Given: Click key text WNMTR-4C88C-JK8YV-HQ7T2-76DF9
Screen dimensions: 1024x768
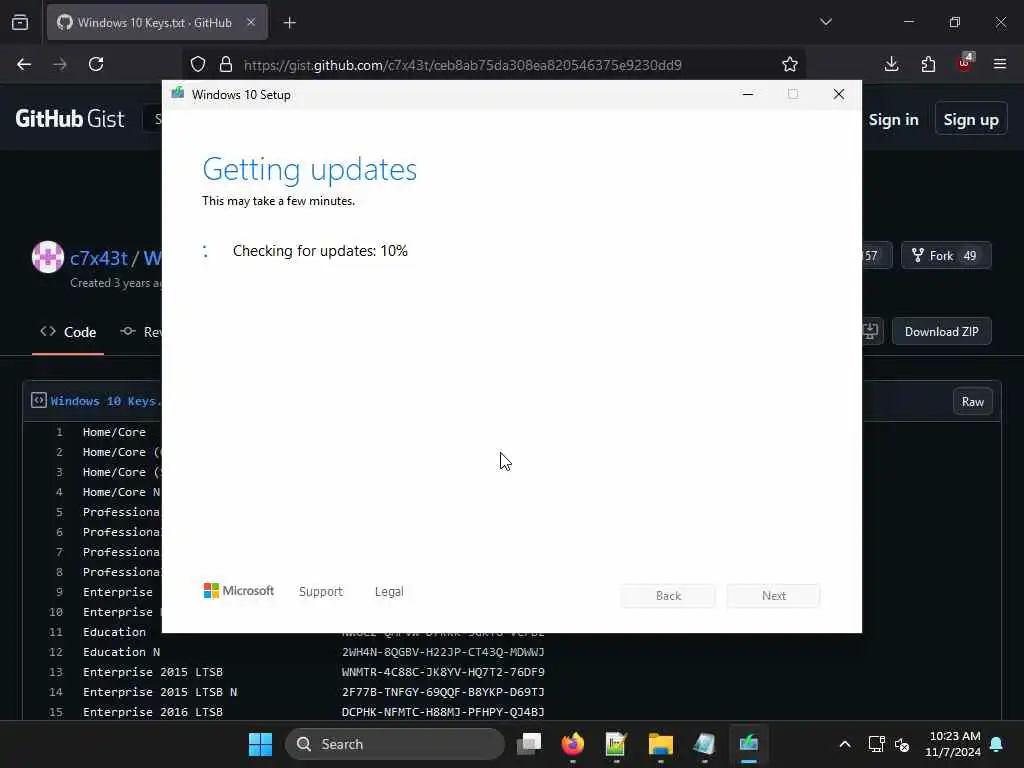Looking at the screenshot, I should point(443,671).
